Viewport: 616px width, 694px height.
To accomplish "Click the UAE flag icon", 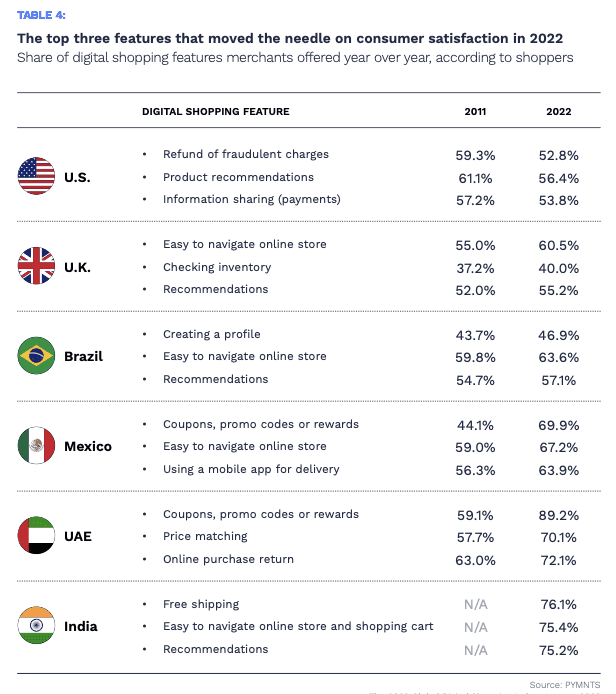I will click(36, 537).
